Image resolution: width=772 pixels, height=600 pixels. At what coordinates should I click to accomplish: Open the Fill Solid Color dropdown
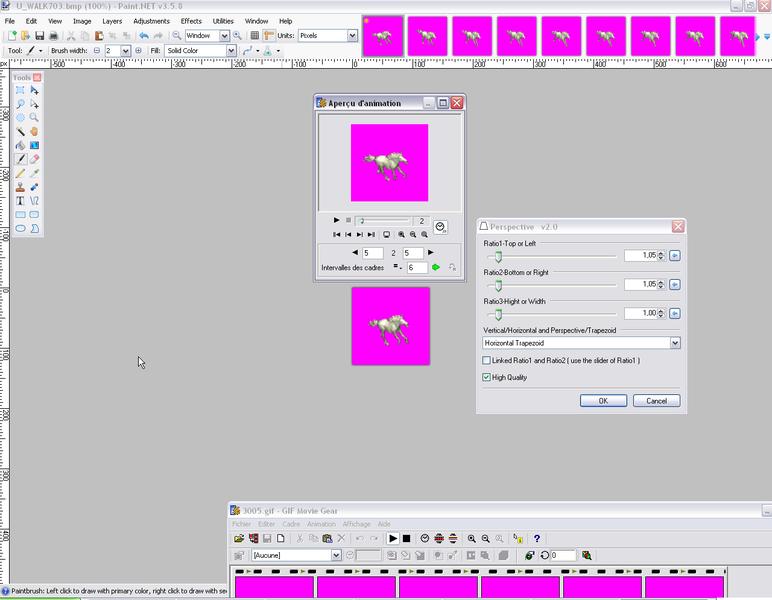point(231,50)
